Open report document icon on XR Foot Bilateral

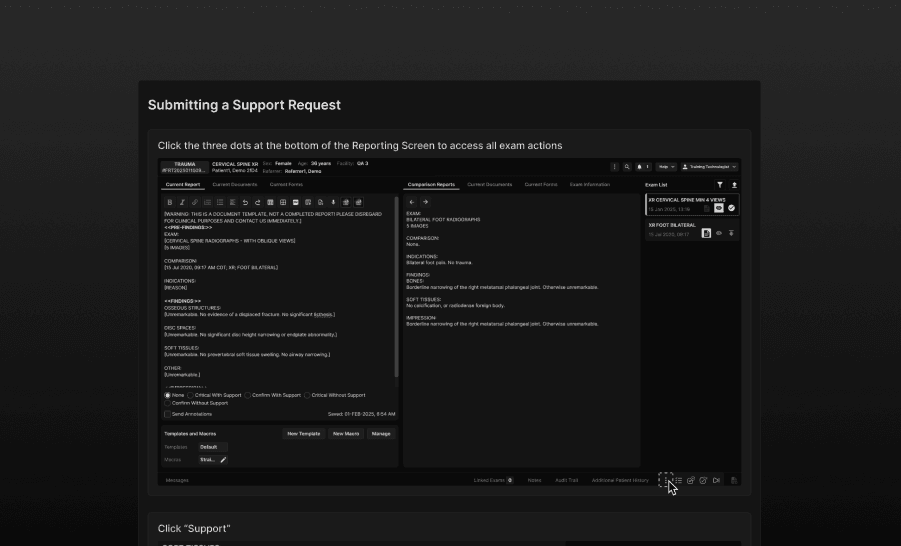(706, 233)
